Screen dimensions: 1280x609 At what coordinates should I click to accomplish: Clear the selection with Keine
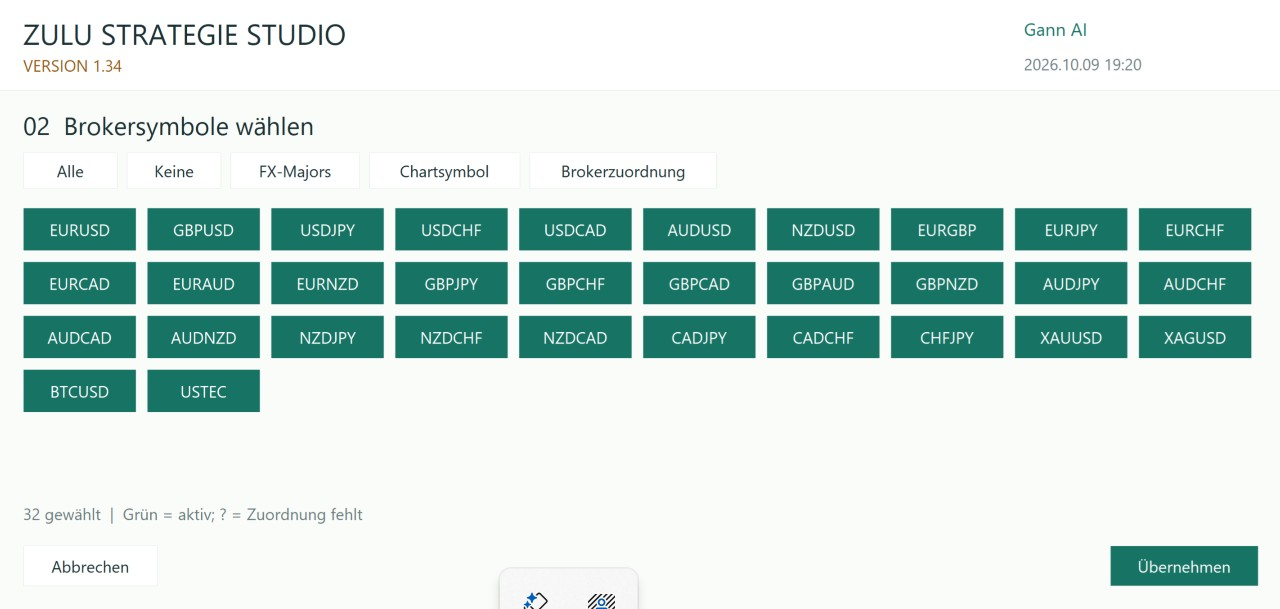pyautogui.click(x=174, y=171)
